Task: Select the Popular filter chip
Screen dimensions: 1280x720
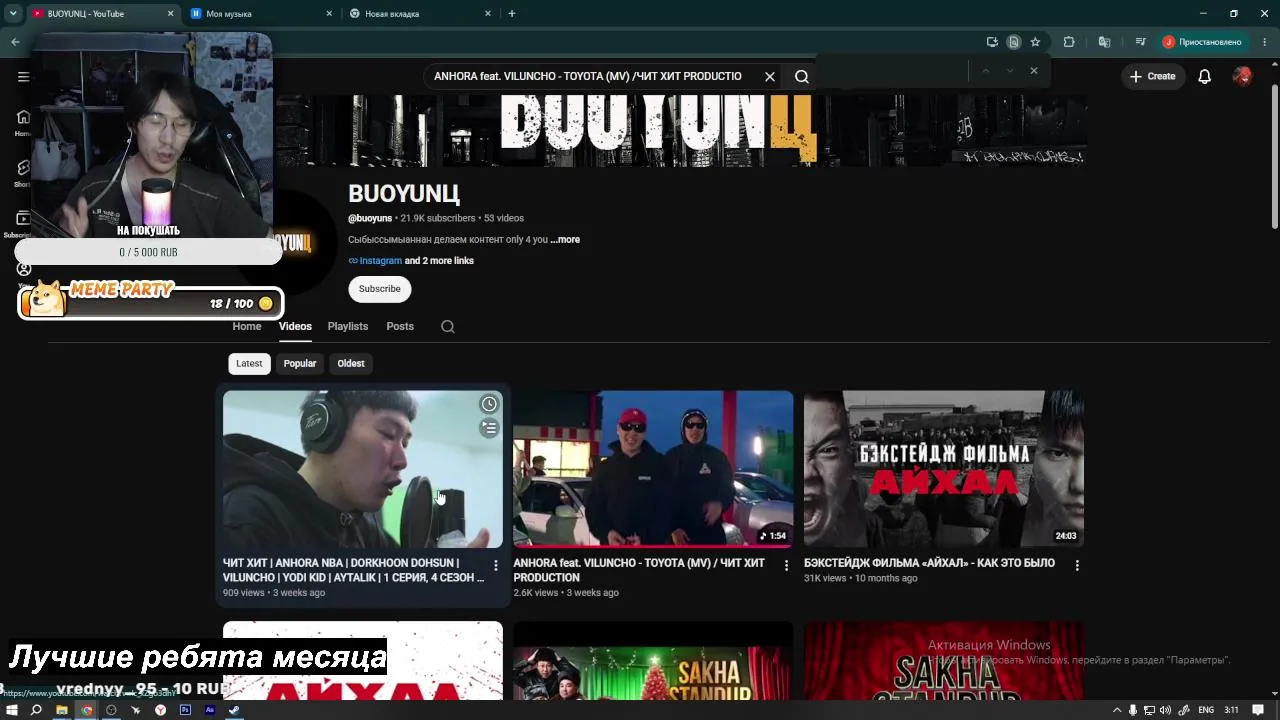Action: [x=300, y=364]
